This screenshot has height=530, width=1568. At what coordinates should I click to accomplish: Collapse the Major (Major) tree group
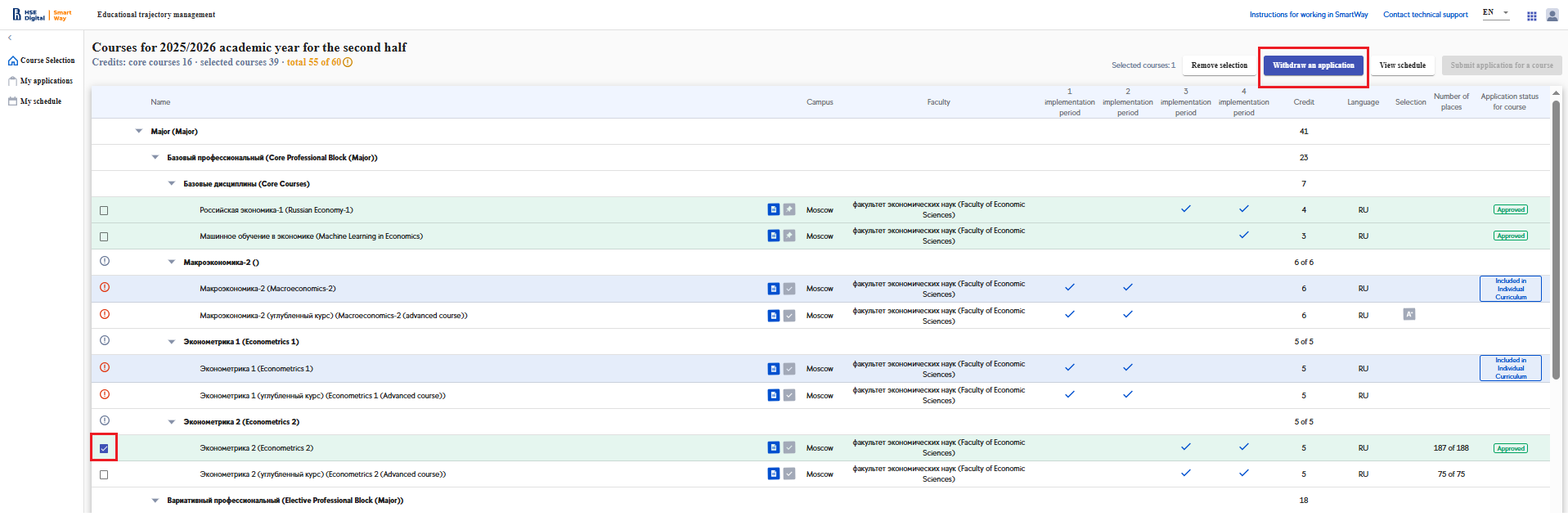click(x=139, y=132)
